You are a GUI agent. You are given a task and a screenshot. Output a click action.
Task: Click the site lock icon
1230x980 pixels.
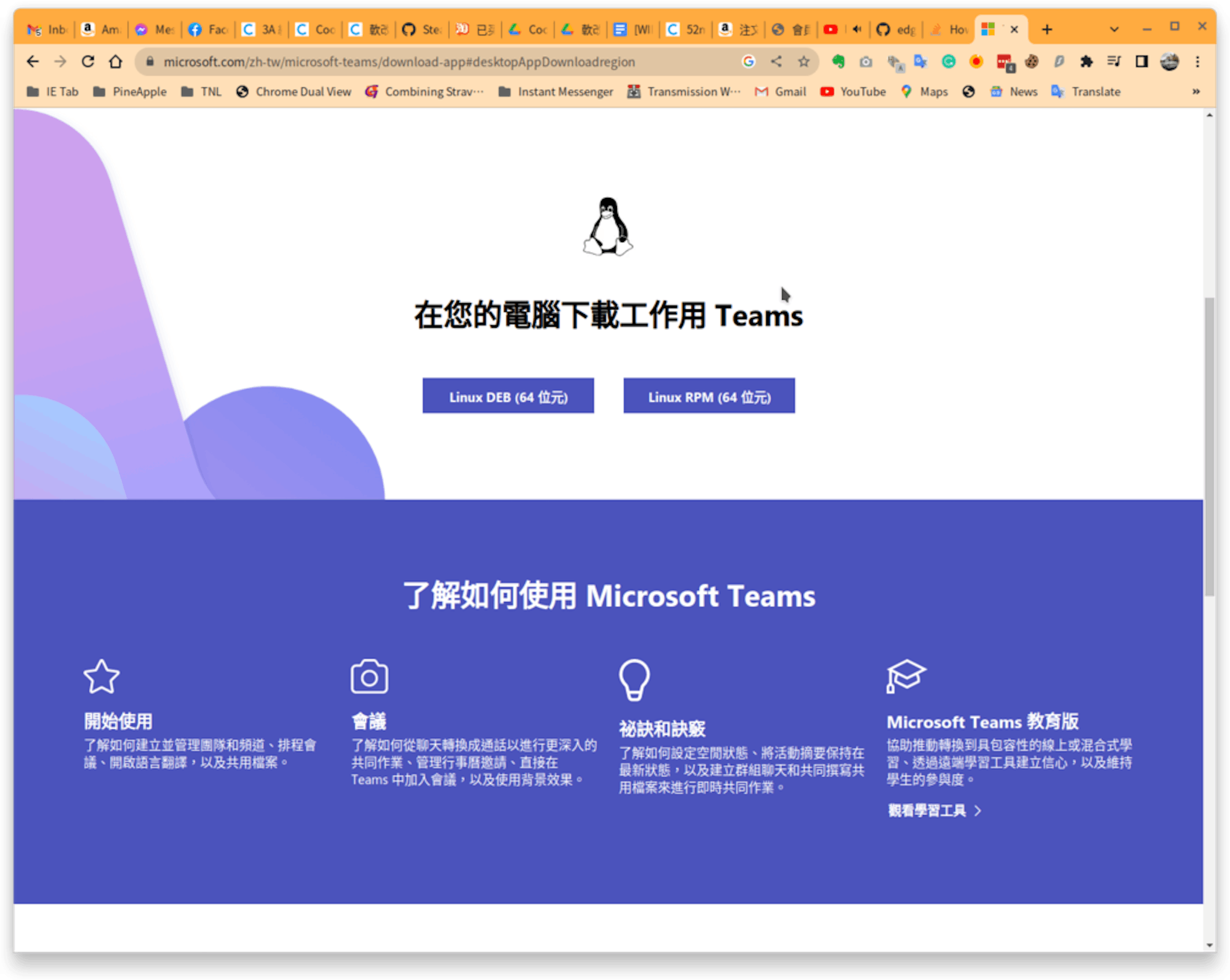pos(150,61)
